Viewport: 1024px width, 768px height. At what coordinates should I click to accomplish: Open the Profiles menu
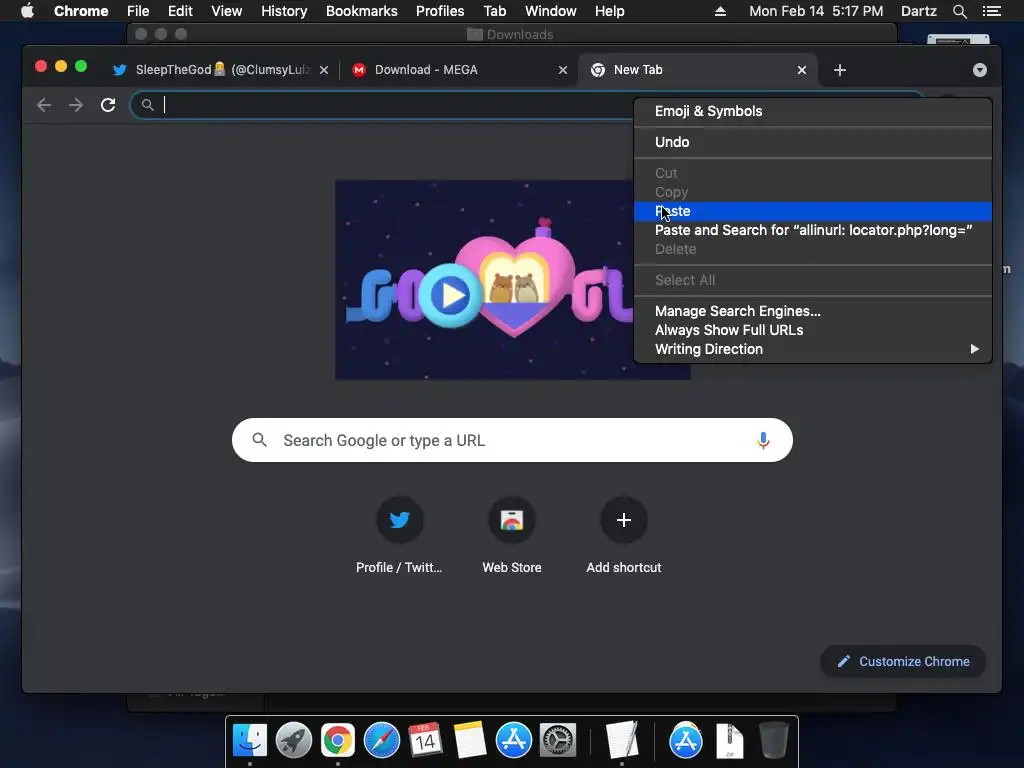[440, 11]
